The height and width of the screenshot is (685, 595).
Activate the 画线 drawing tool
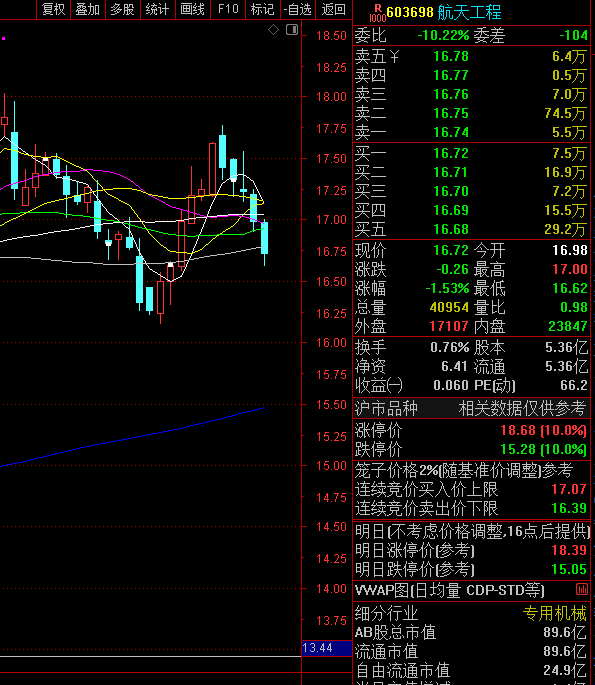point(193,9)
